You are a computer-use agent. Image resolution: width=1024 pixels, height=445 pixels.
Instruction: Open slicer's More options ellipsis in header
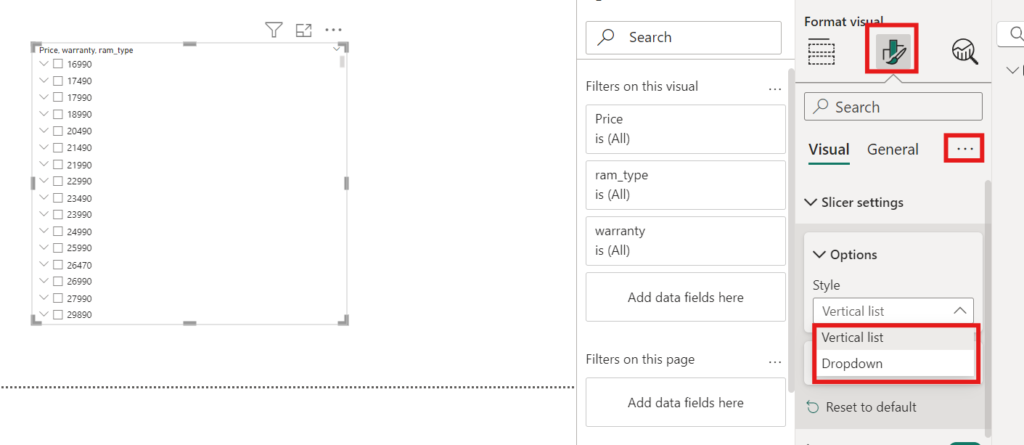tap(333, 29)
